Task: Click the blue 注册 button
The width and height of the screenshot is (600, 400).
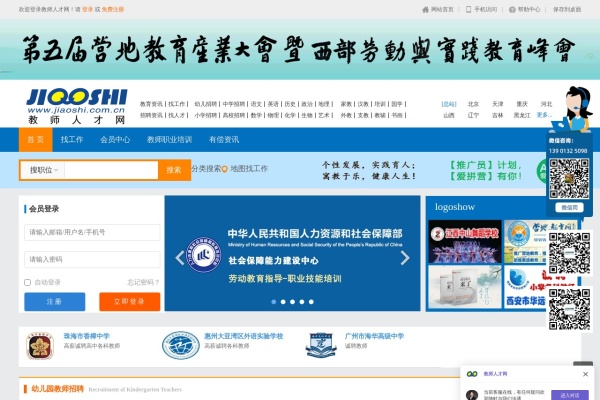Action: (x=55, y=302)
